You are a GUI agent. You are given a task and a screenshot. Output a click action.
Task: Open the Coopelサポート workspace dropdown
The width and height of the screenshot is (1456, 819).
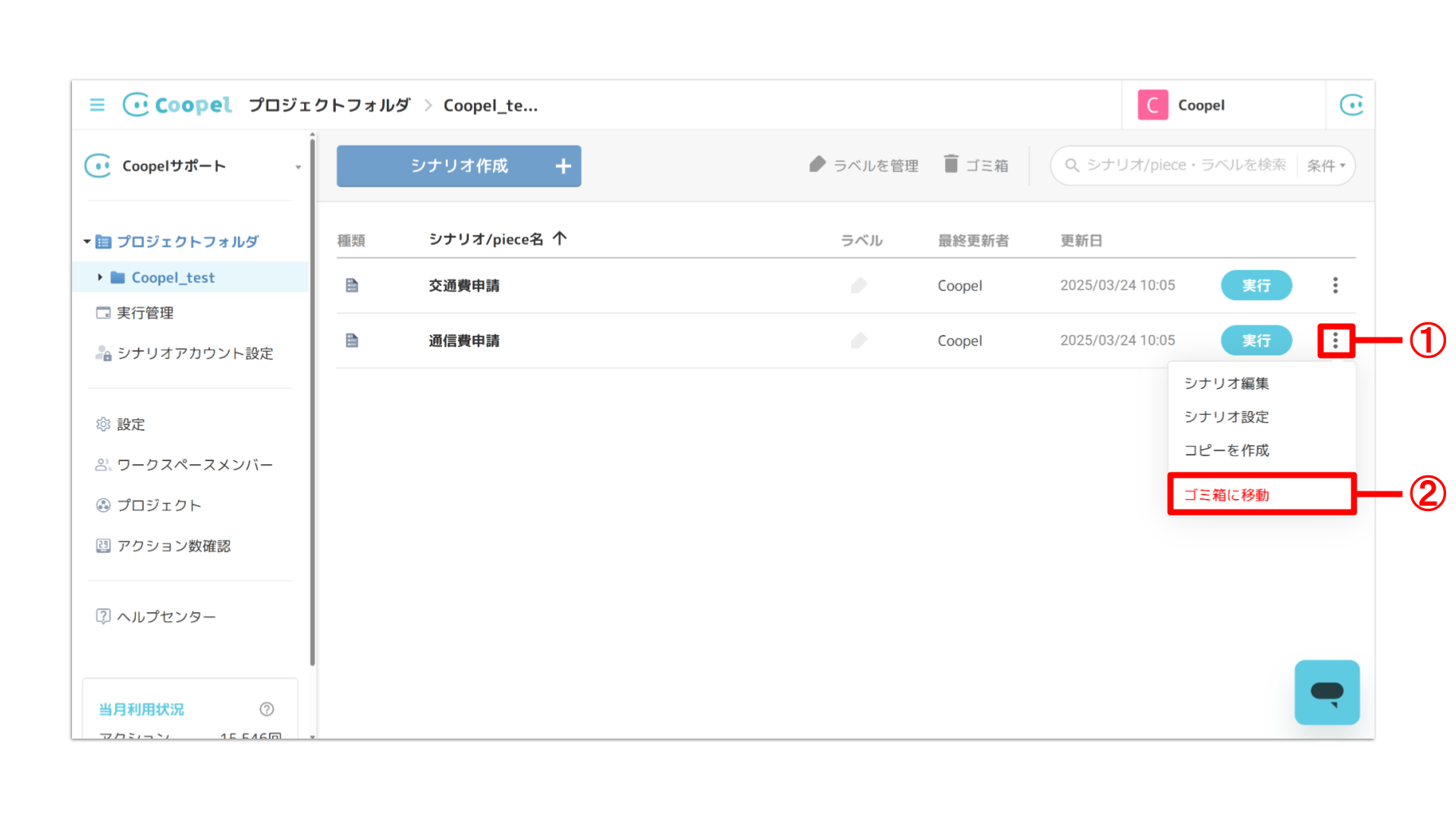[x=298, y=167]
